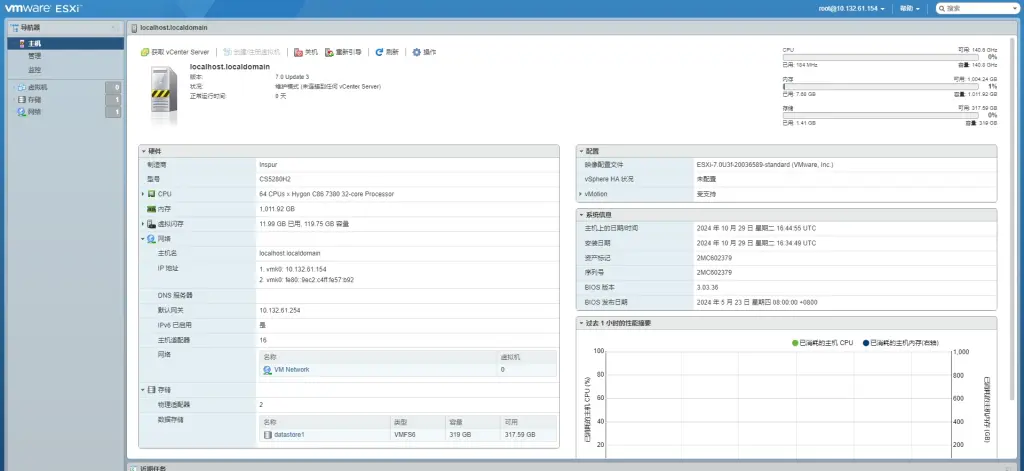Screen dimensions: 1024x471
Task: Expand the 虚拟闪存 hardware row
Action: click(143, 224)
